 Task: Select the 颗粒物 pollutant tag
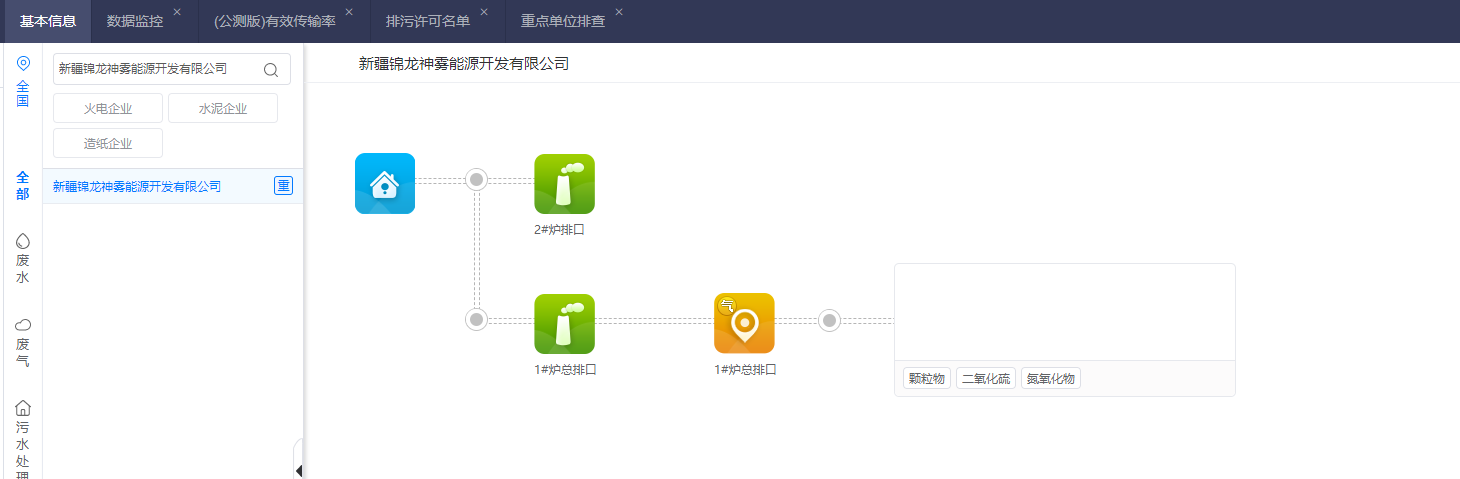point(926,379)
